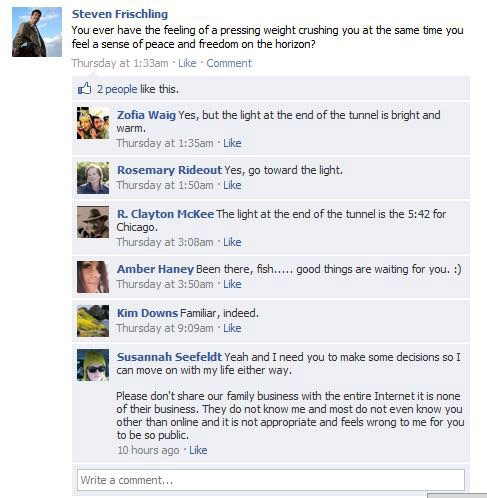Image resolution: width=487 pixels, height=498 pixels.
Task: Open Kim Downs' avatar thumbnail
Action: pos(93,321)
